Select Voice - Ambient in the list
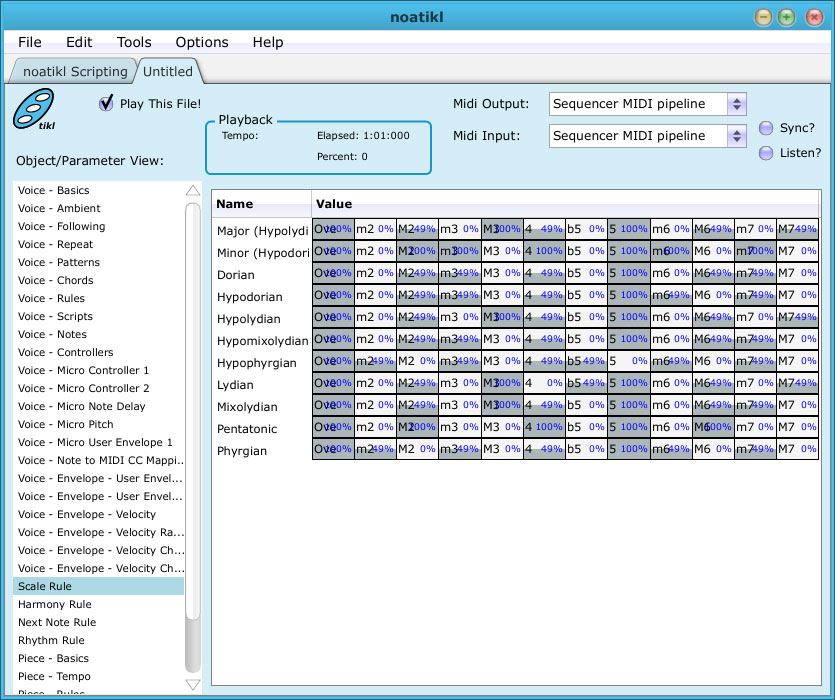This screenshot has width=835, height=700. [99, 208]
